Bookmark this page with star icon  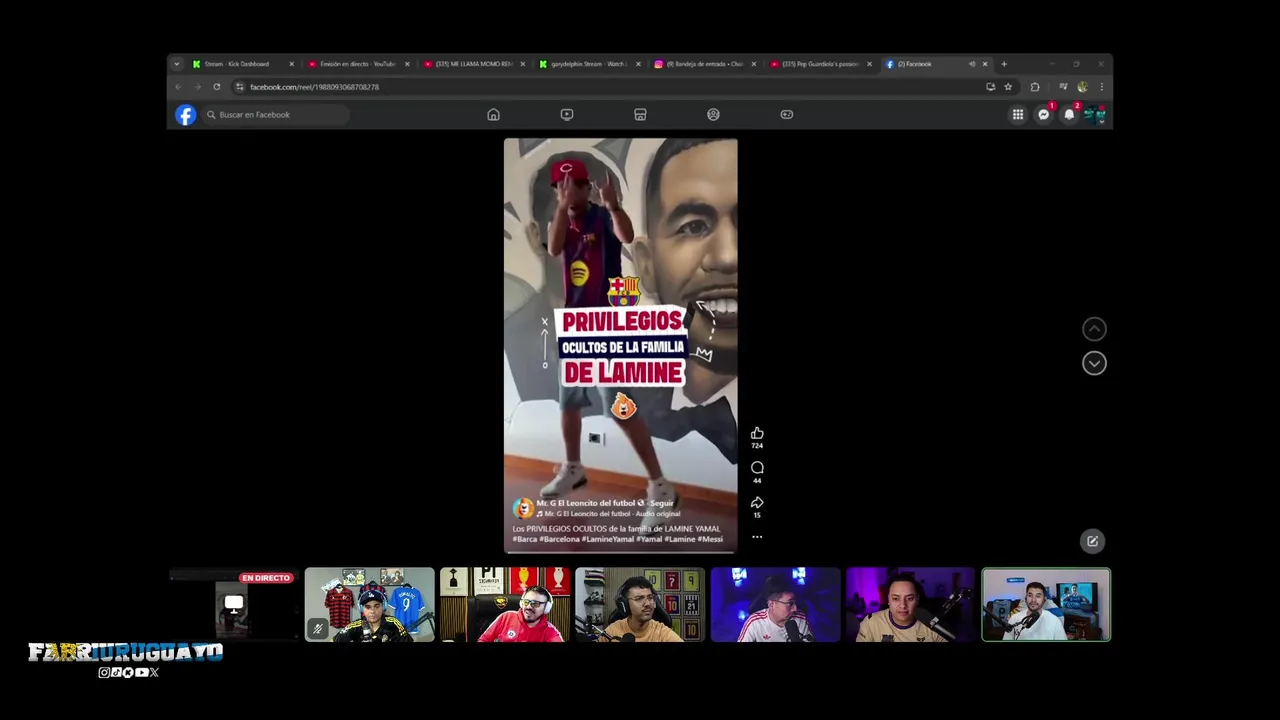click(1008, 87)
